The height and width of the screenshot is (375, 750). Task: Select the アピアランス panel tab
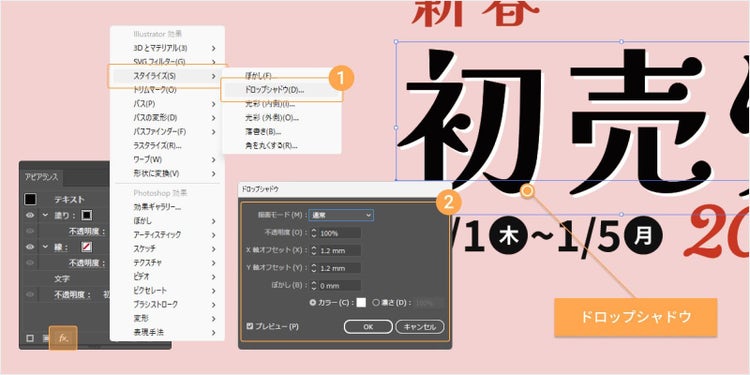42,177
